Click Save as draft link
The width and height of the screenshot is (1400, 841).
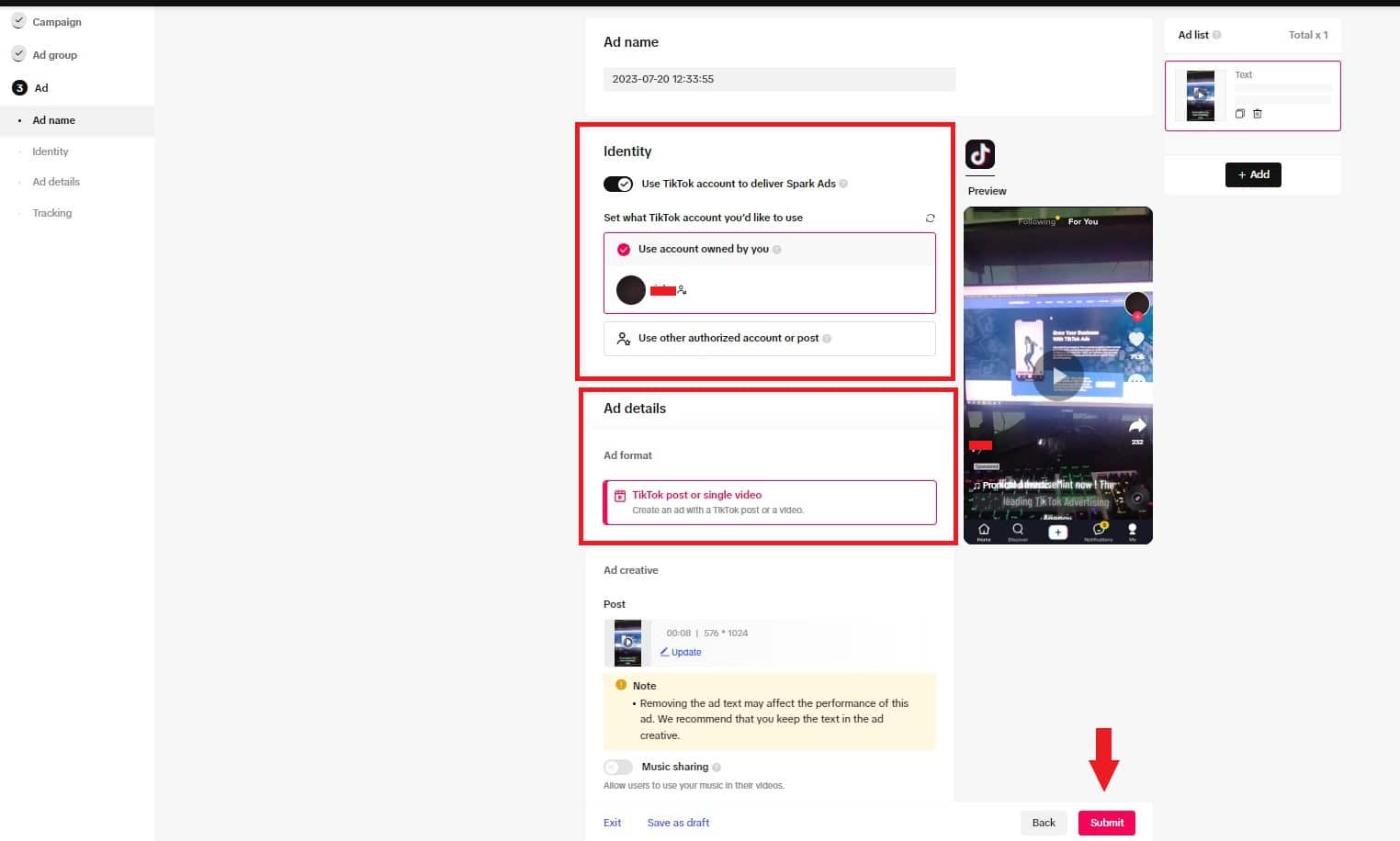point(678,823)
